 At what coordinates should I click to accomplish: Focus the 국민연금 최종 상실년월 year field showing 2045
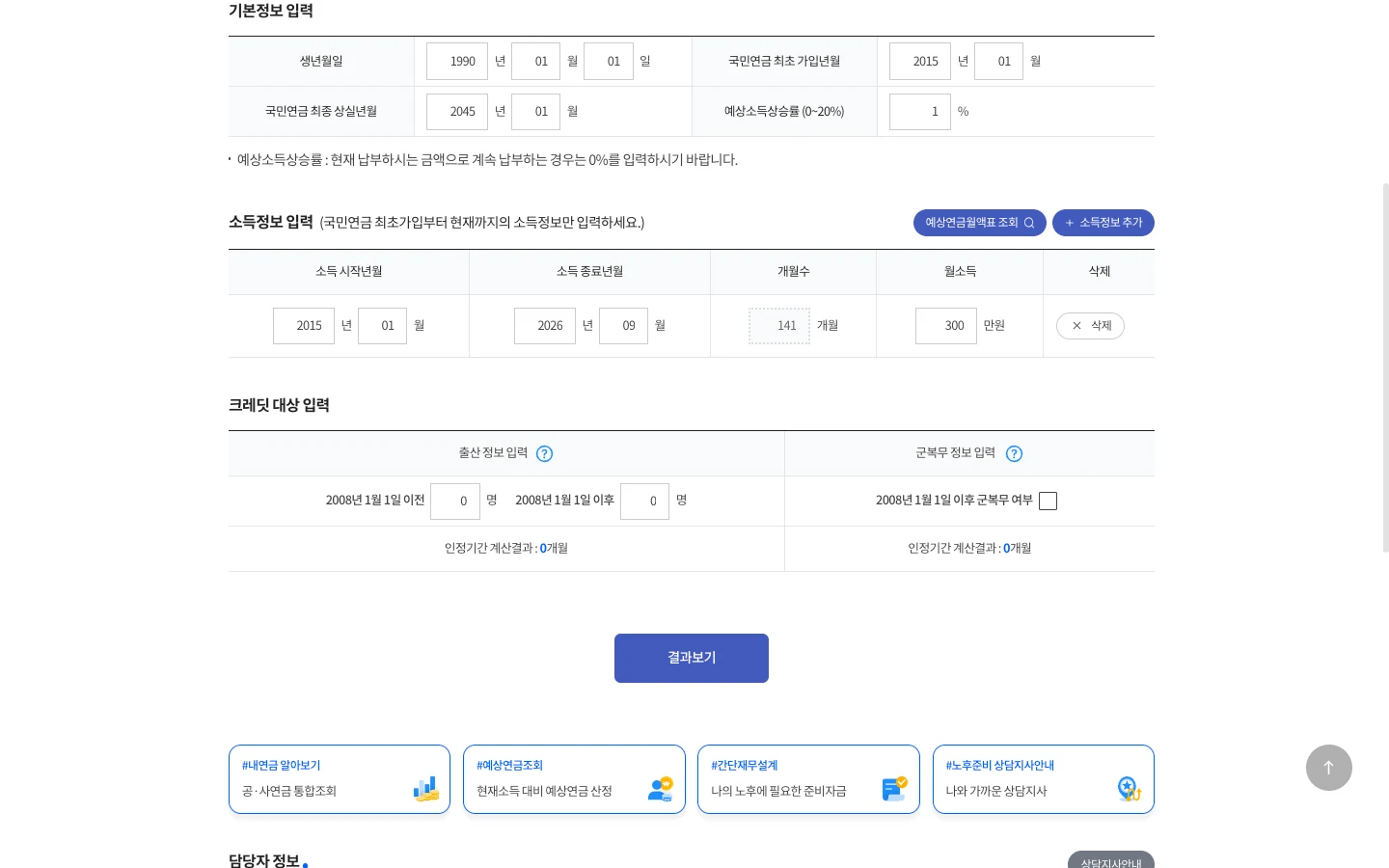coord(457,112)
